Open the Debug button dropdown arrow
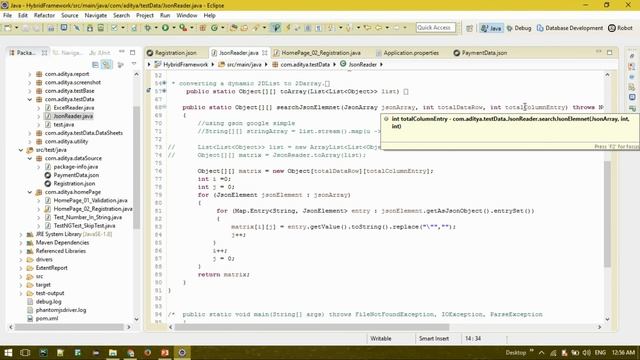Screen dimensions: 640x360 (x=156, y=28)
